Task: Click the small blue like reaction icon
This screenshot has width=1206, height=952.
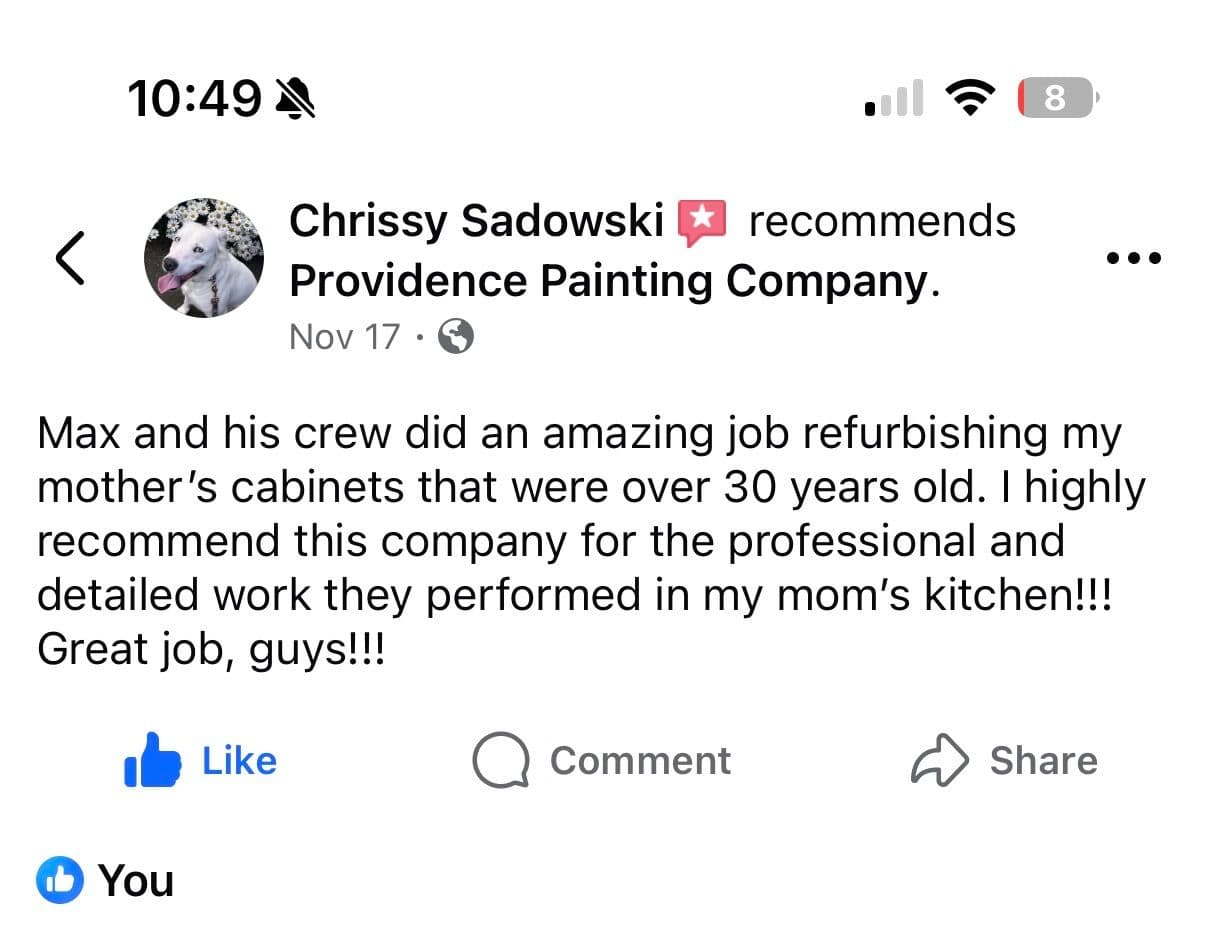Action: [59, 880]
